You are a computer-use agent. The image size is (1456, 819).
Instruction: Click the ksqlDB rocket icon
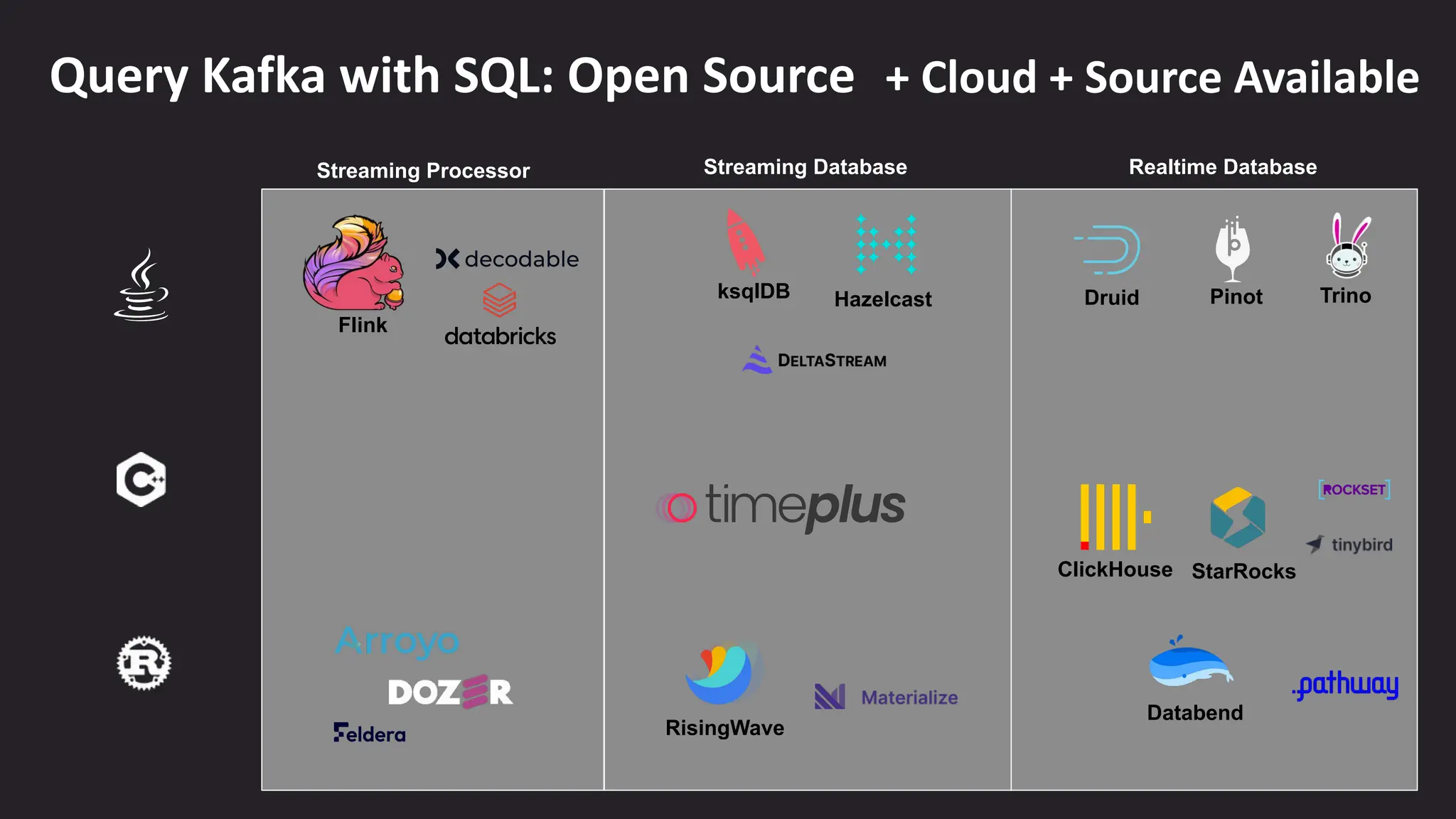[744, 242]
